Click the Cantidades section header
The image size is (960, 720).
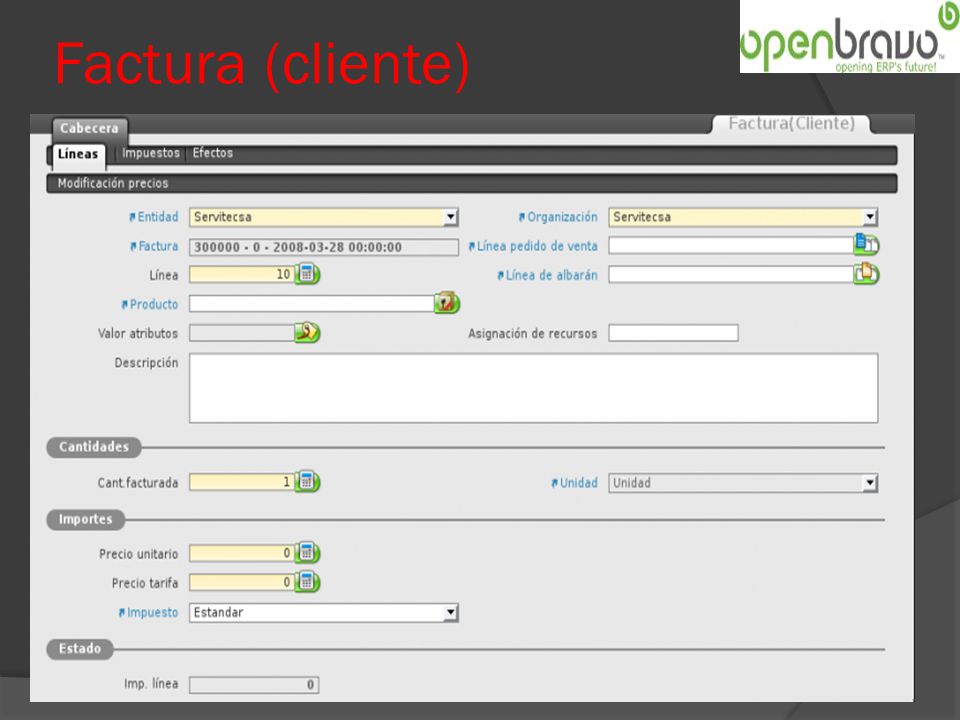pos(94,447)
